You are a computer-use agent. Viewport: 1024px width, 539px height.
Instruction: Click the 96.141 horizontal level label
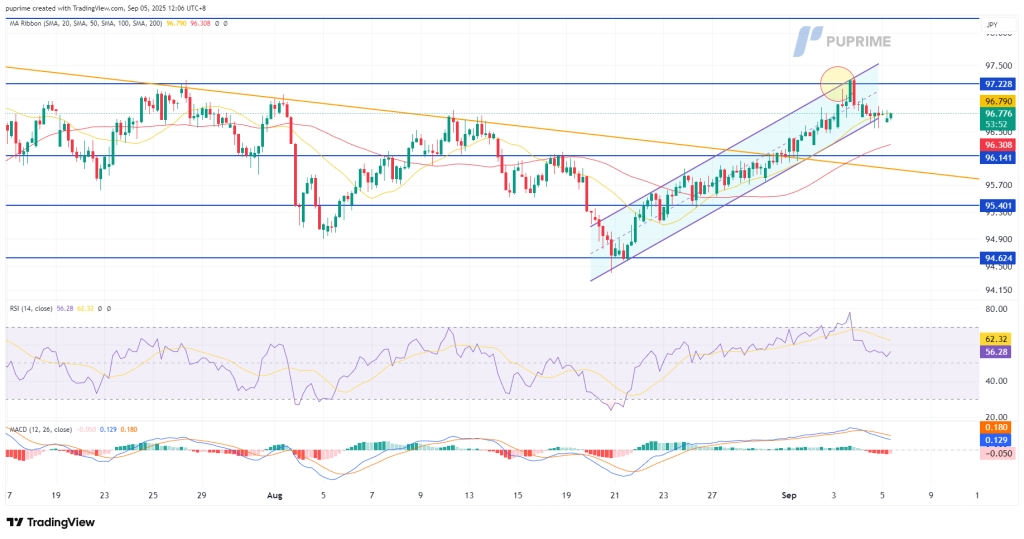[x=999, y=157]
